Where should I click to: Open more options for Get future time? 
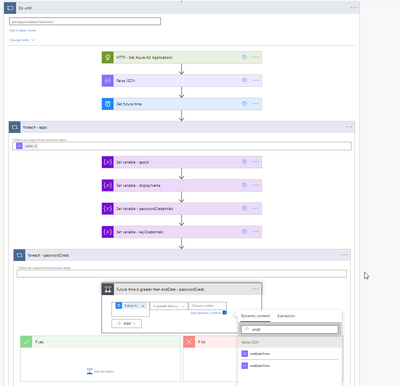click(256, 104)
